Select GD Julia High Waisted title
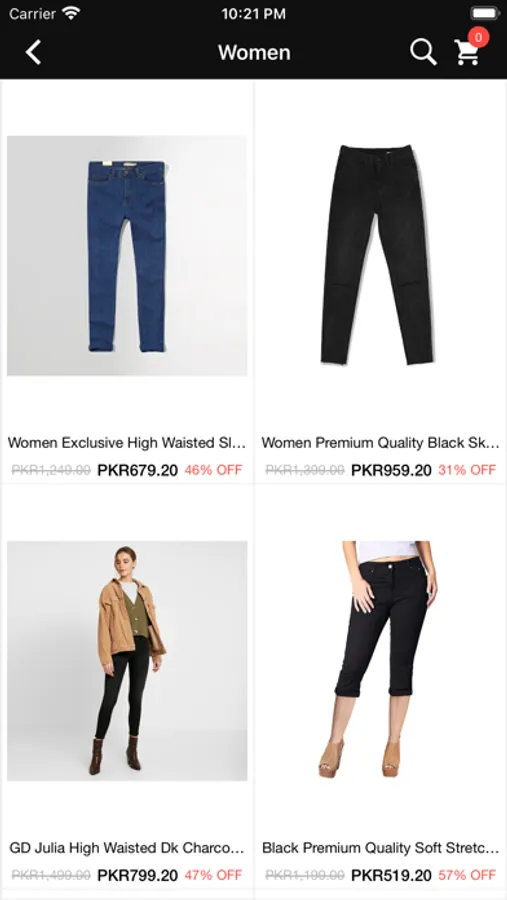 (127, 848)
